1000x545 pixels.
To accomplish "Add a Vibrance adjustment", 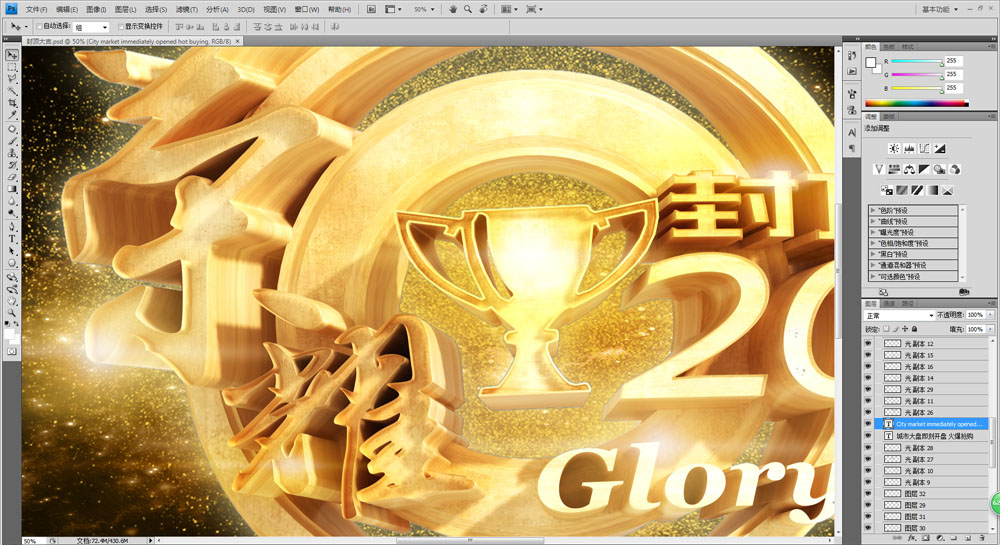I will tap(879, 170).
